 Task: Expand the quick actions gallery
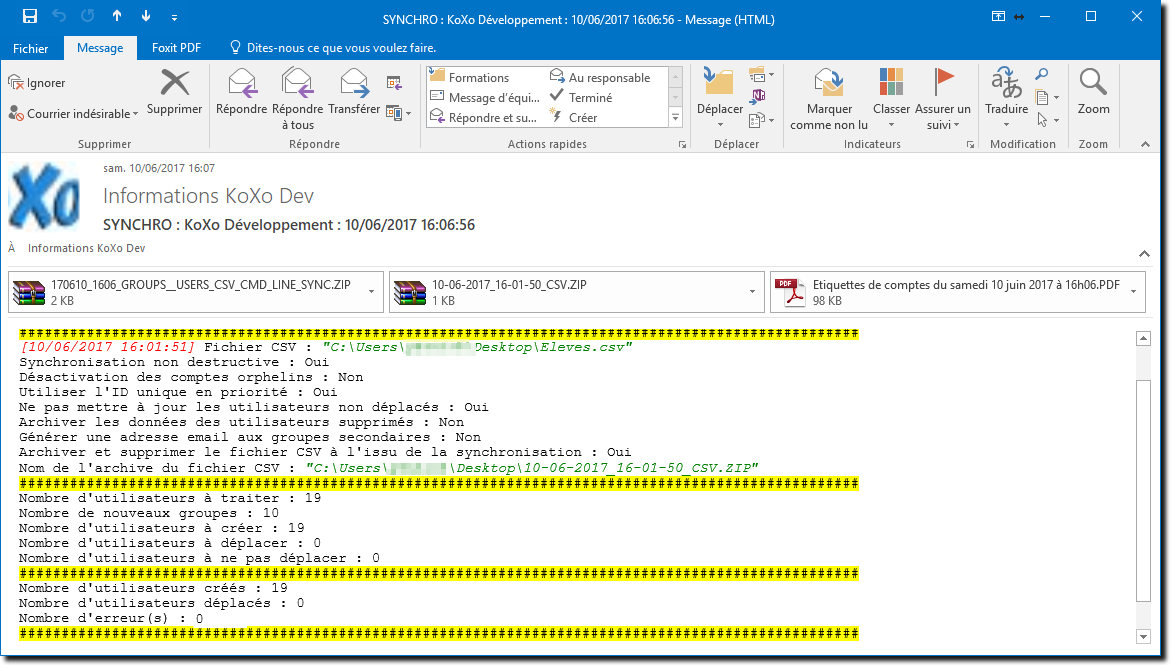coord(675,118)
